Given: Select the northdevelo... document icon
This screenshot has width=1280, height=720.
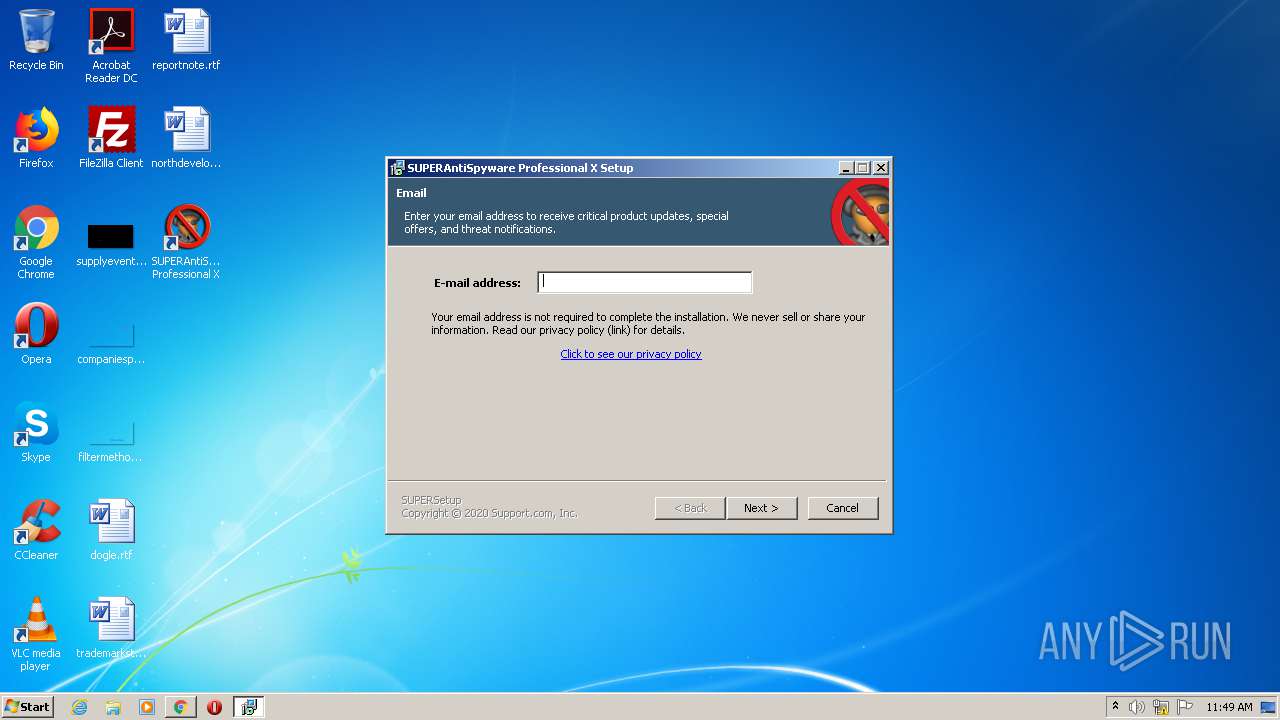Looking at the screenshot, I should [186, 139].
